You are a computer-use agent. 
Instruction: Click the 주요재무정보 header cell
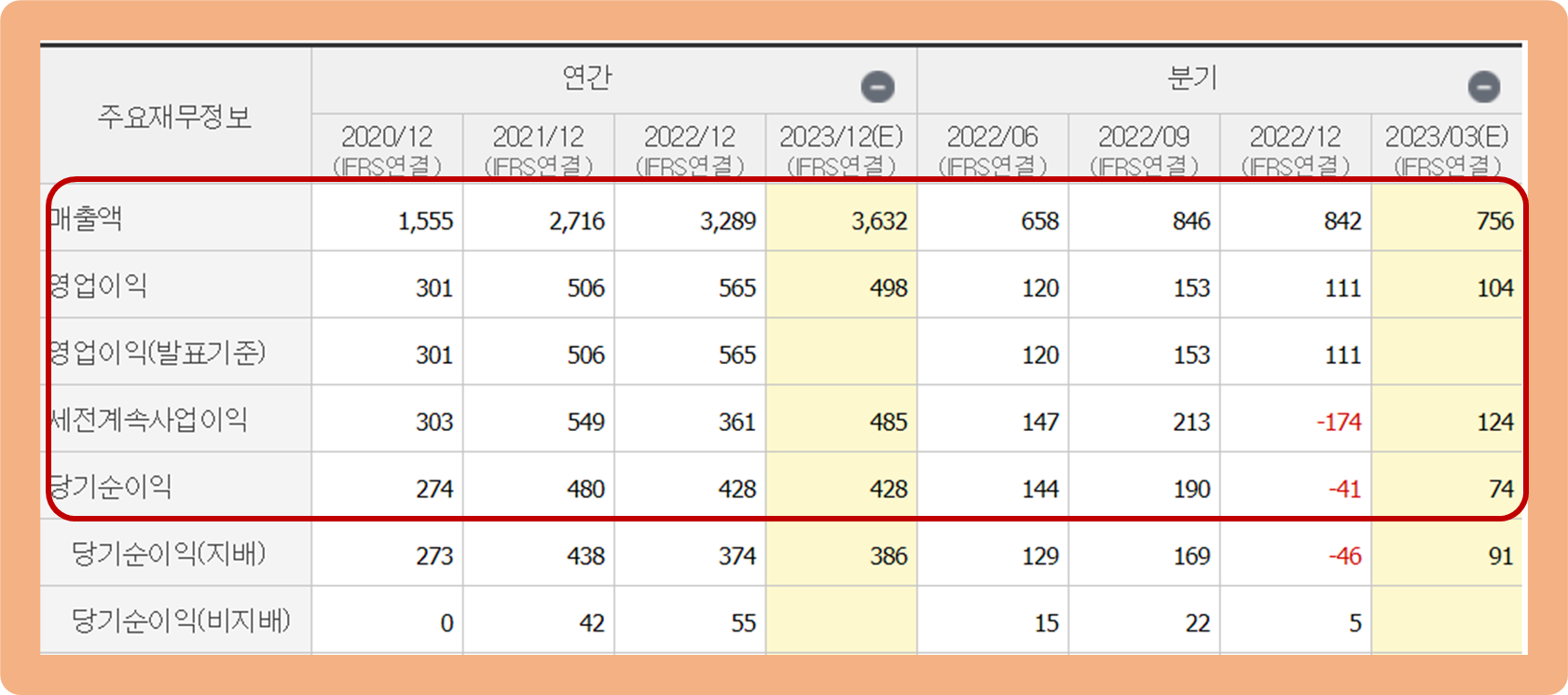click(x=175, y=117)
